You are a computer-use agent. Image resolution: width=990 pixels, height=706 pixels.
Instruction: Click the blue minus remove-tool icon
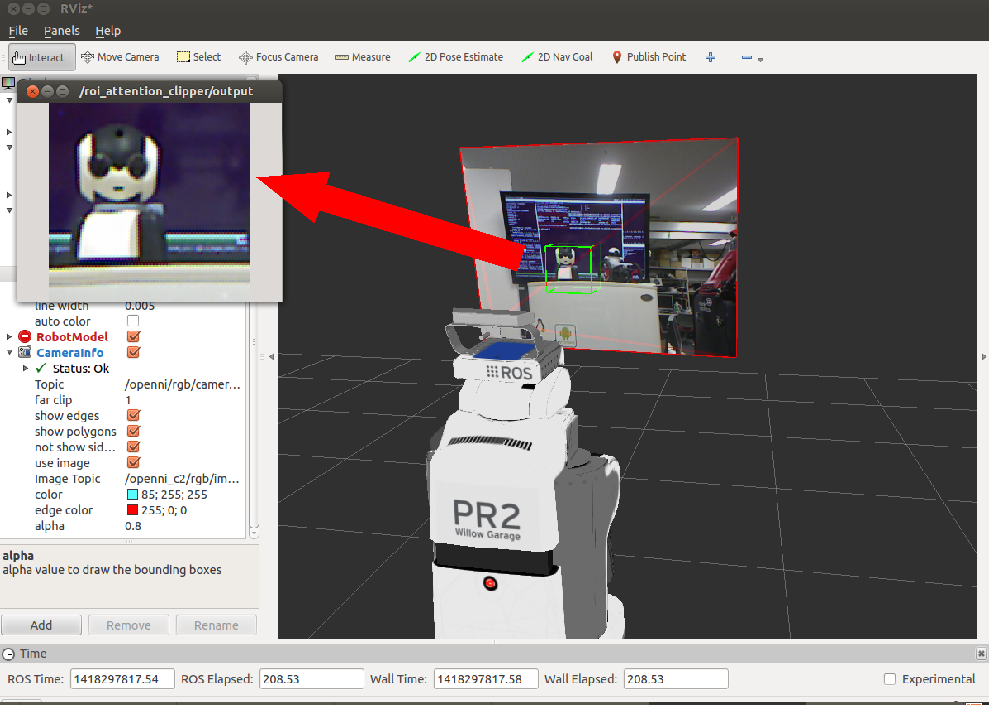pyautogui.click(x=747, y=57)
